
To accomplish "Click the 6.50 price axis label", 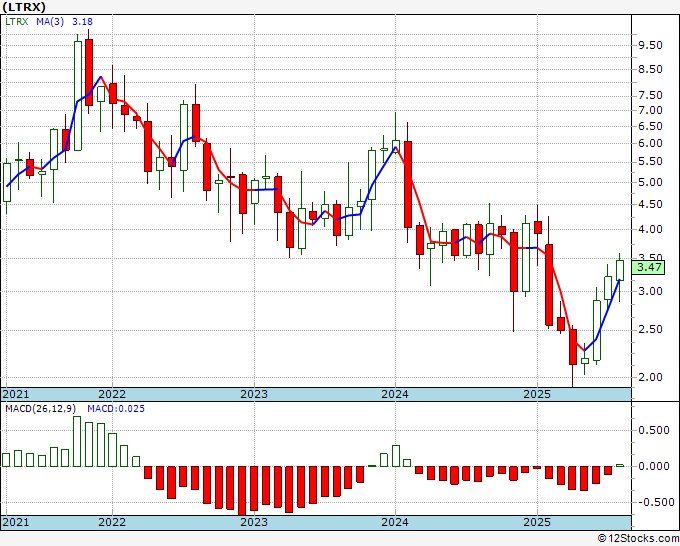I will 651,126.
